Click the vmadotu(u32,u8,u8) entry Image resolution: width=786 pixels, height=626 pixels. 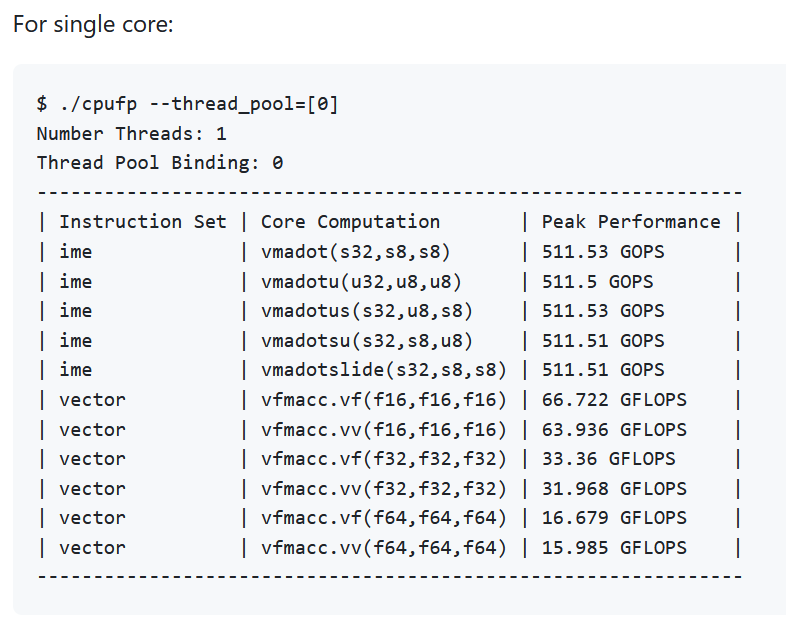361,282
